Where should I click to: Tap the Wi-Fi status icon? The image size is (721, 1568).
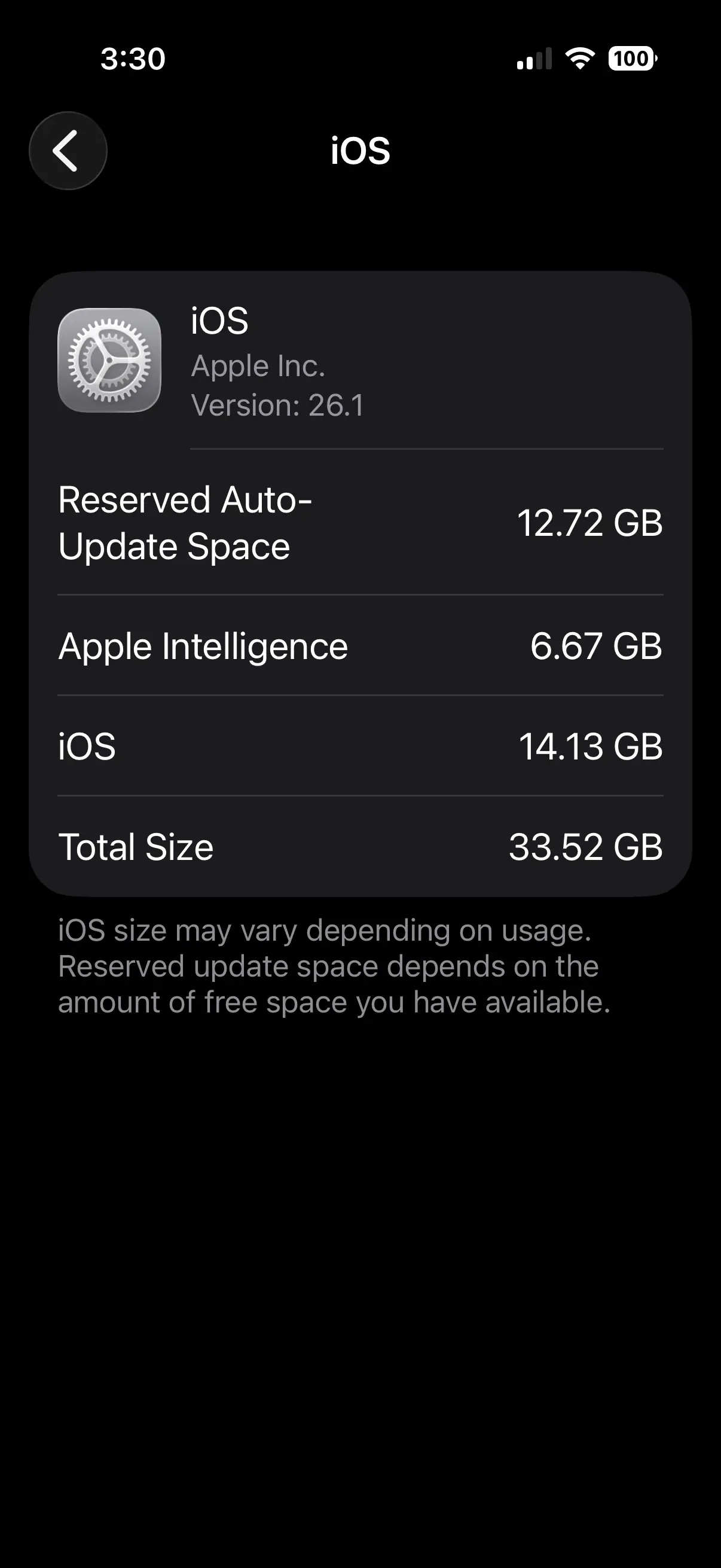pos(580,59)
